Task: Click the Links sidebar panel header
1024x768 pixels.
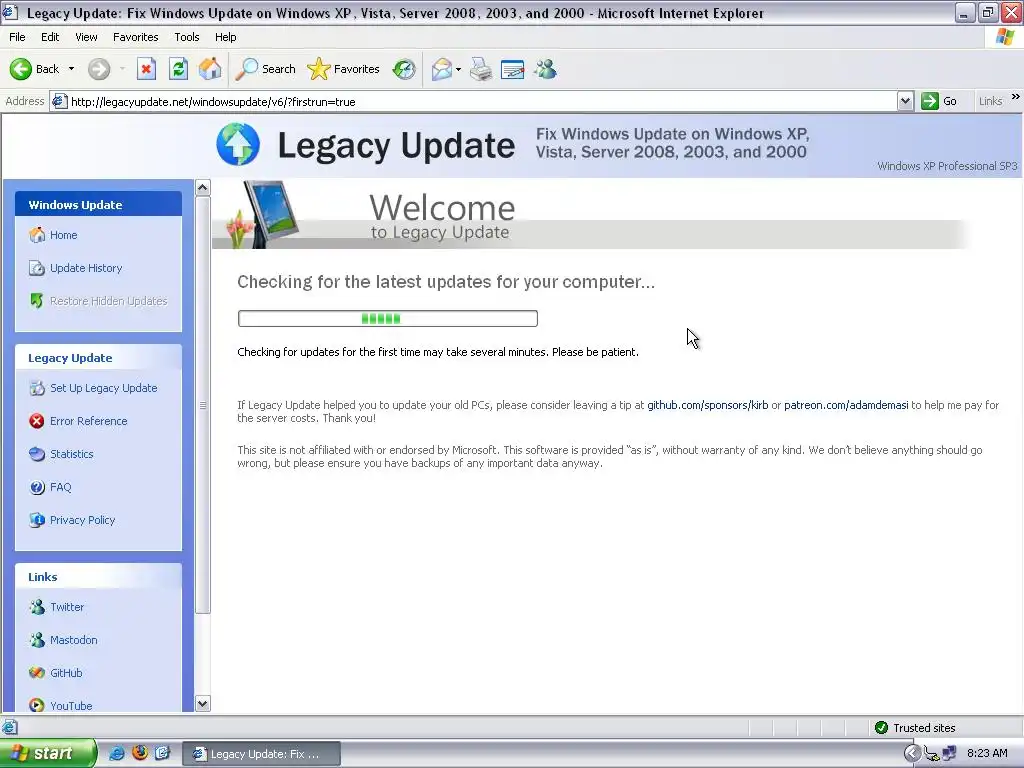Action: click(99, 577)
